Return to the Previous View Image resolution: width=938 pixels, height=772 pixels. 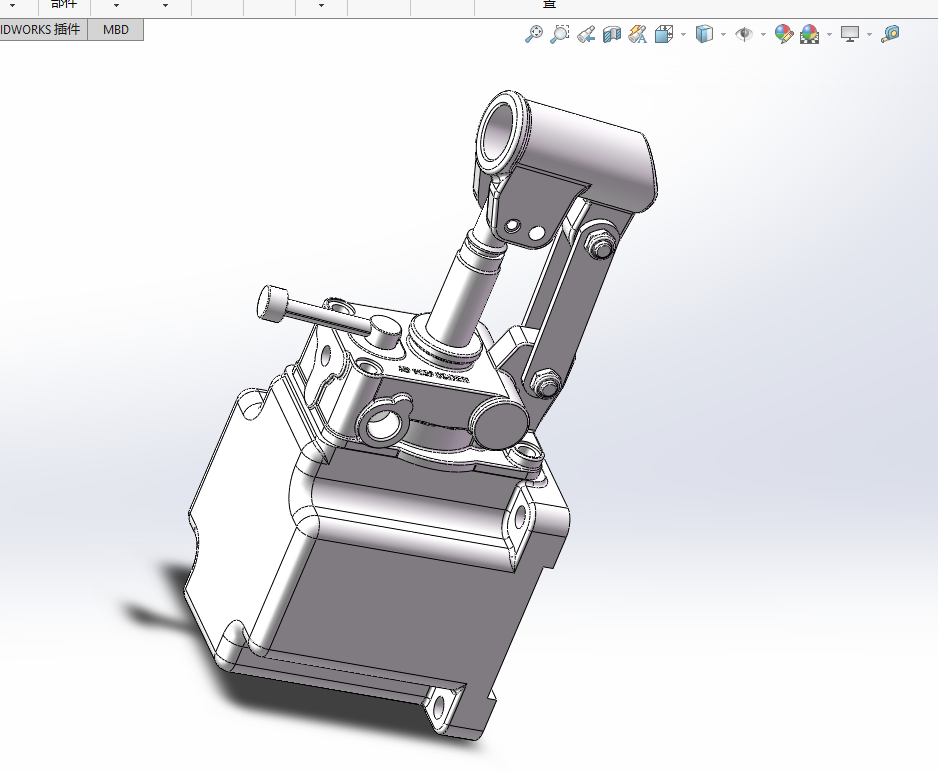tap(586, 34)
